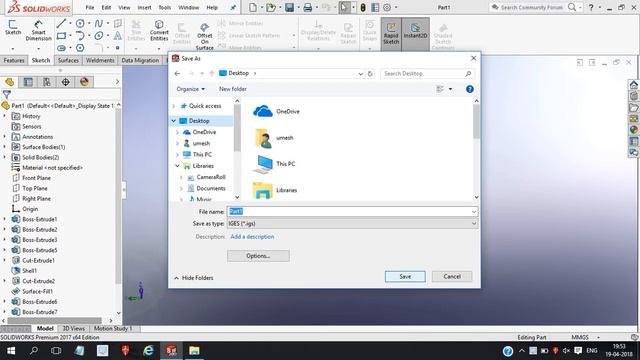Click the Search Desktop field
This screenshot has width=640, height=360.
click(x=427, y=73)
